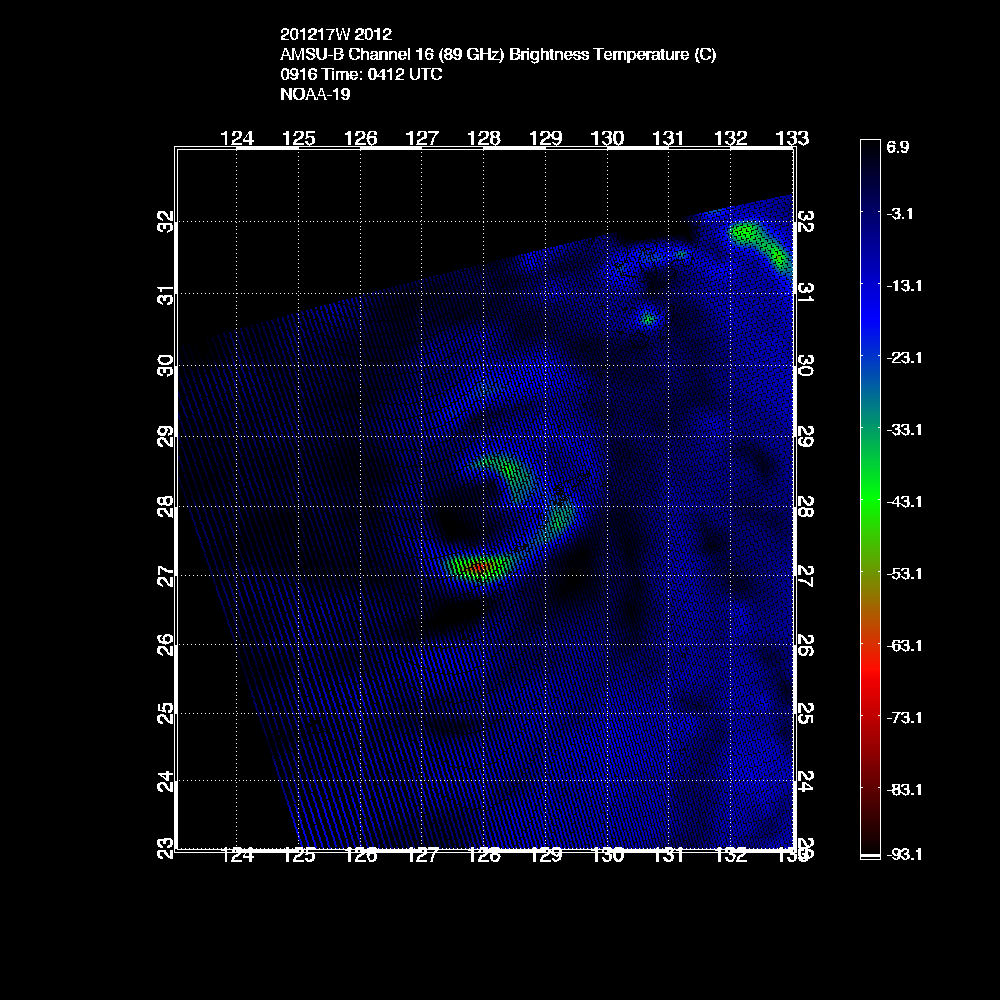The height and width of the screenshot is (1000, 1000).
Task: Click the small green spot near 130.6E, 31N
Action: (x=647, y=319)
